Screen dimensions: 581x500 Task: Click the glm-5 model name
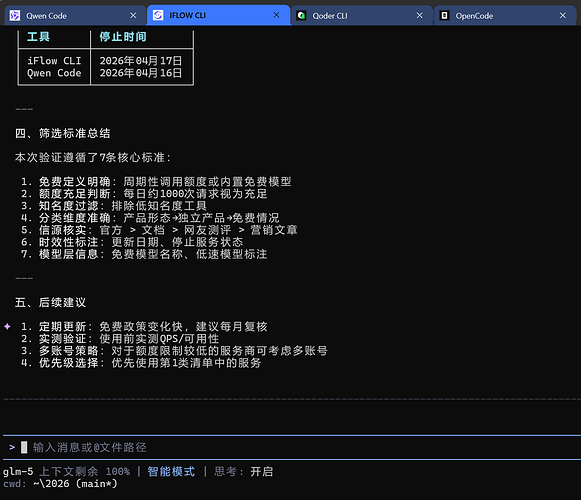18,471
